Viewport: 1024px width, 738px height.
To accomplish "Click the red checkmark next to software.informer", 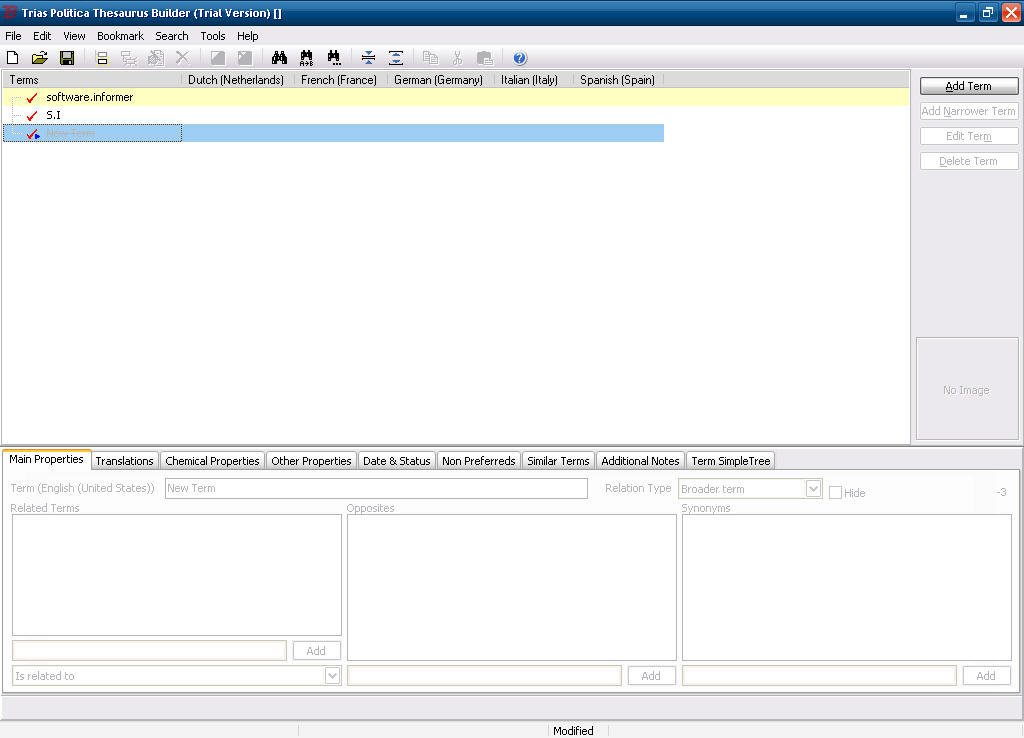I will (x=30, y=97).
